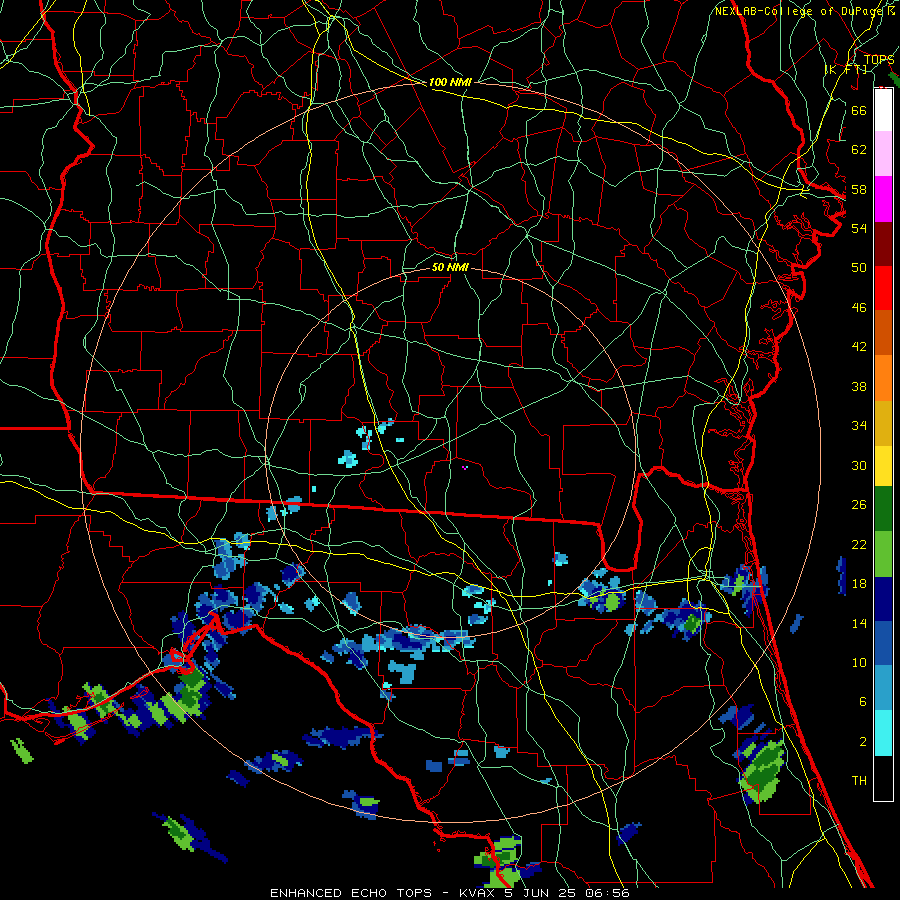Click the dark orange legend swatch below 46
The image size is (900, 900).
pos(883,332)
